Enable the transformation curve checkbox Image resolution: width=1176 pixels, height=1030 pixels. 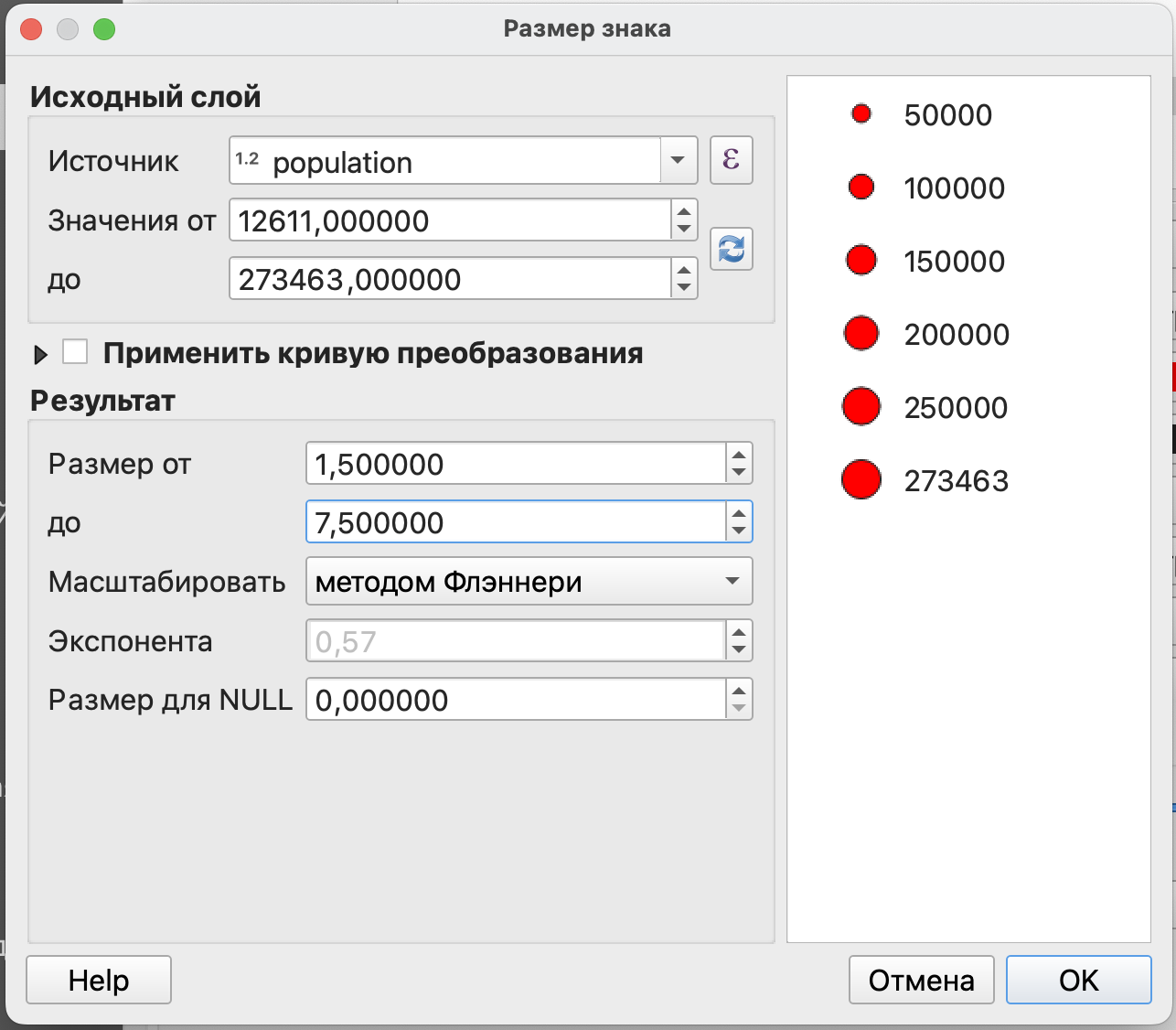pos(75,353)
